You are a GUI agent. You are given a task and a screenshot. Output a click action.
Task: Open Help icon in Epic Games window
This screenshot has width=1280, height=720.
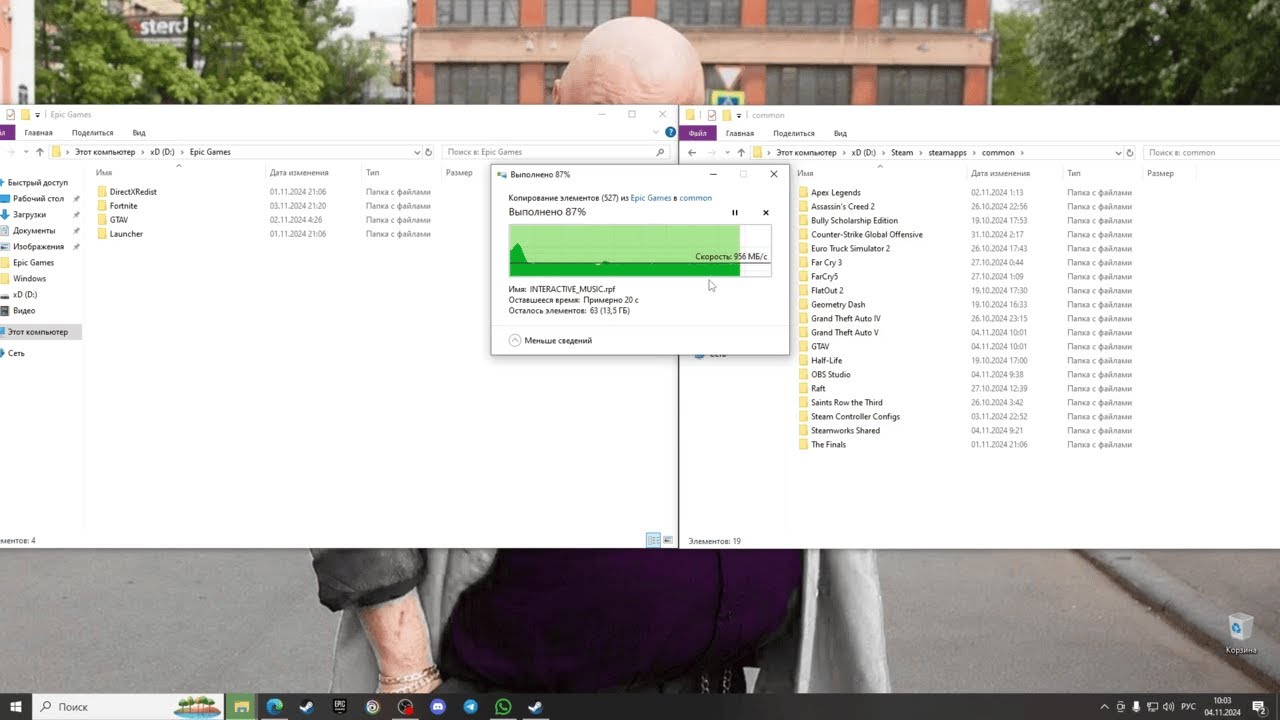669,132
